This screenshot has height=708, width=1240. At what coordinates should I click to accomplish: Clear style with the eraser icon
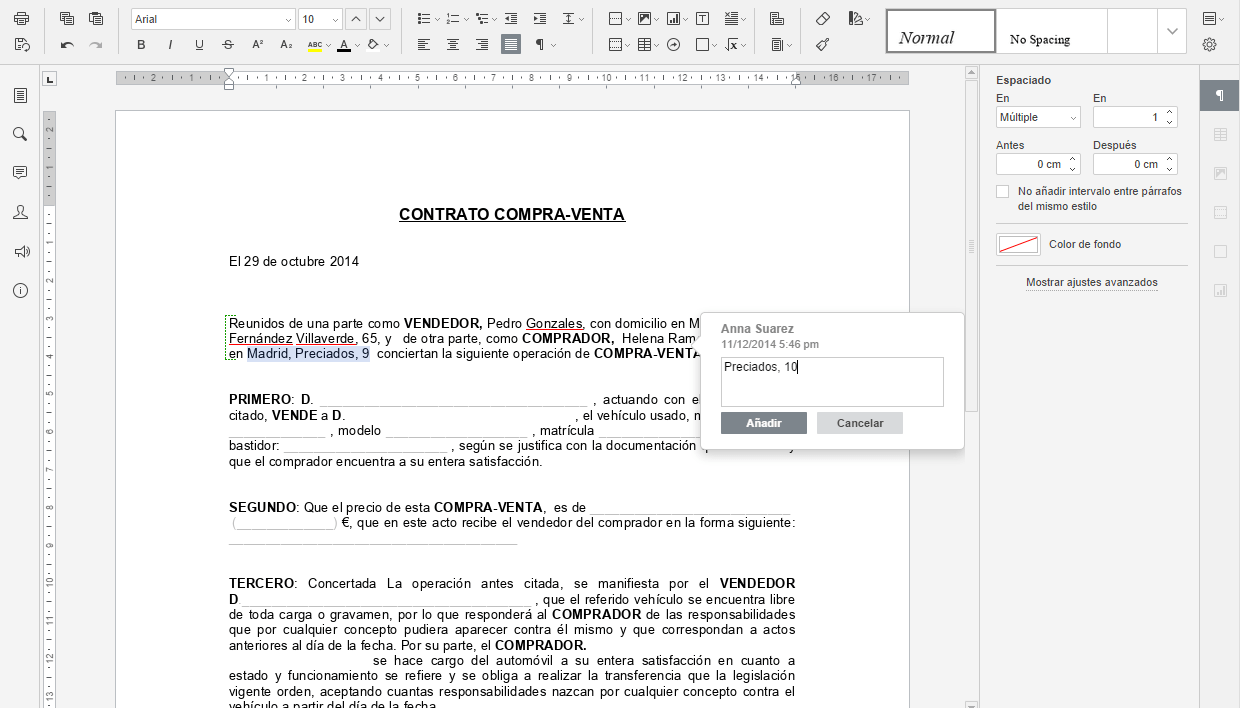823,19
